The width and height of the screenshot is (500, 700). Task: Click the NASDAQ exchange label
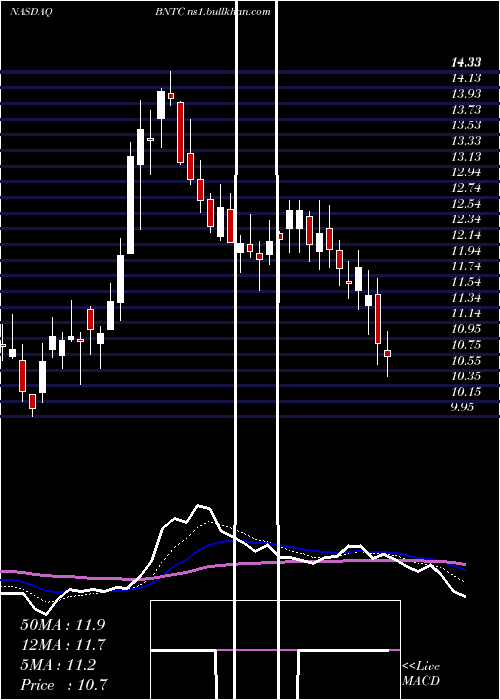click(x=31, y=12)
